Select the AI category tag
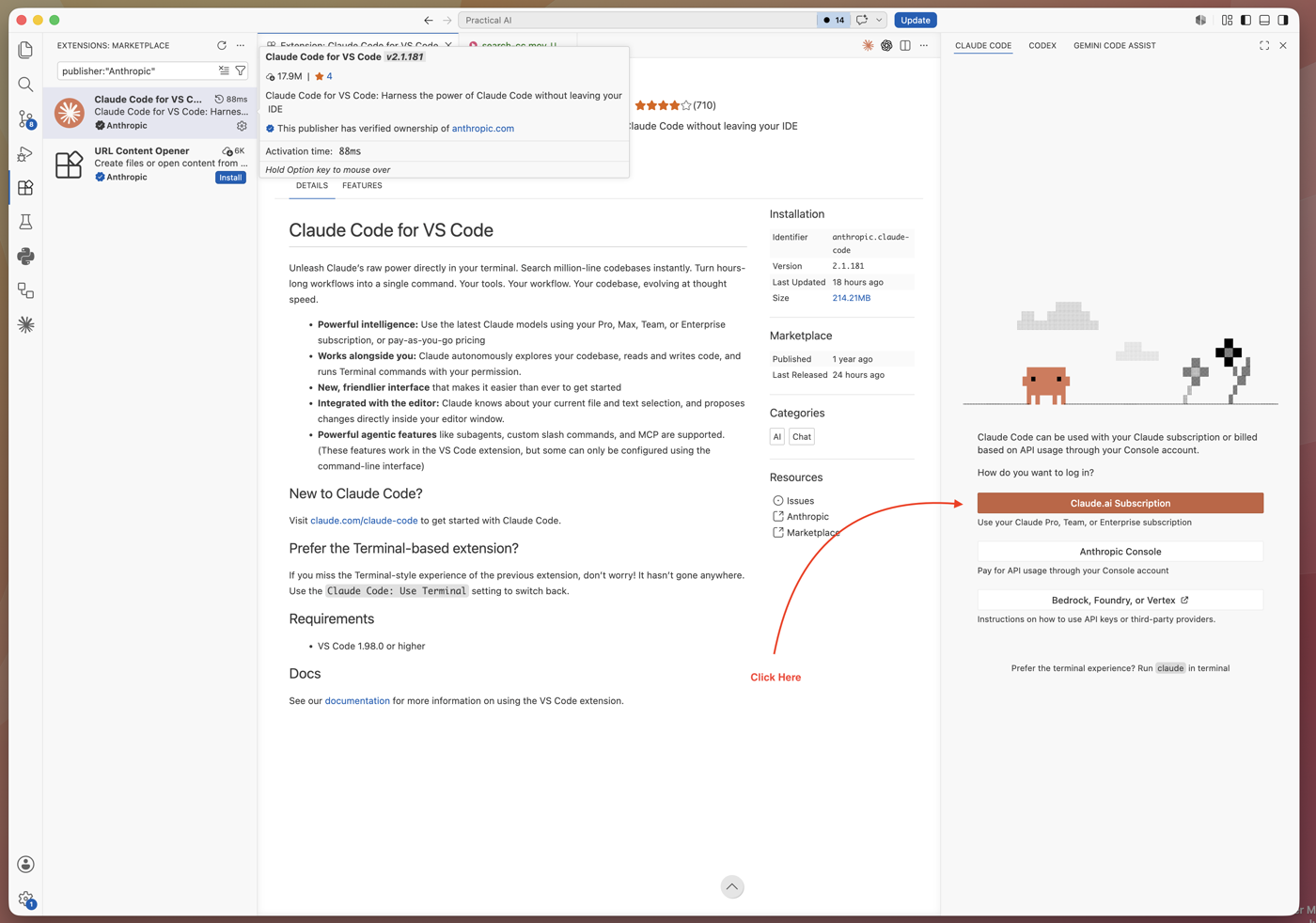Viewport: 1316px width, 923px height. click(x=777, y=436)
